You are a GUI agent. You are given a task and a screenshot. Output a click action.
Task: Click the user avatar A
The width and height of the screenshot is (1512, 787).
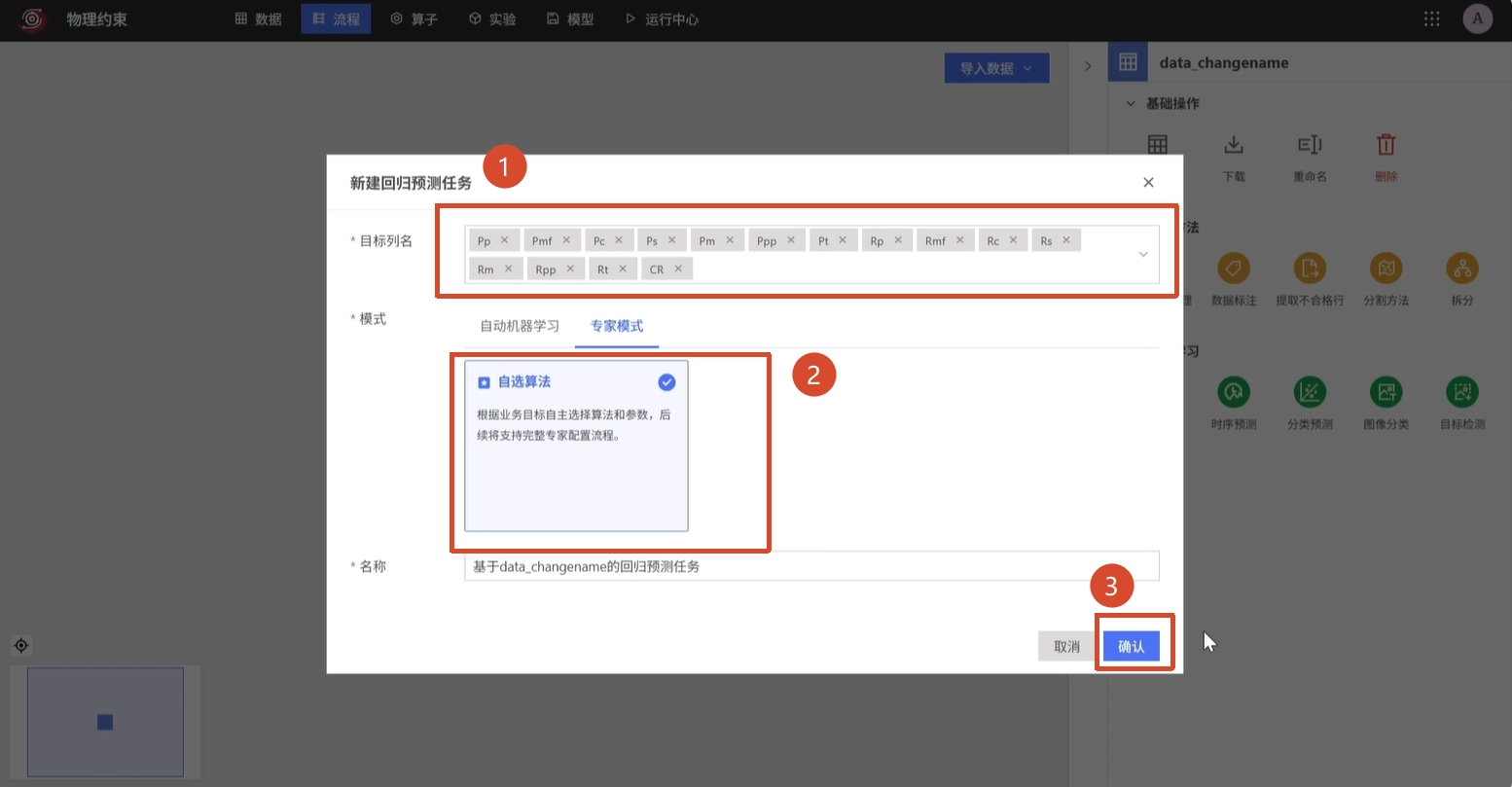tap(1477, 18)
